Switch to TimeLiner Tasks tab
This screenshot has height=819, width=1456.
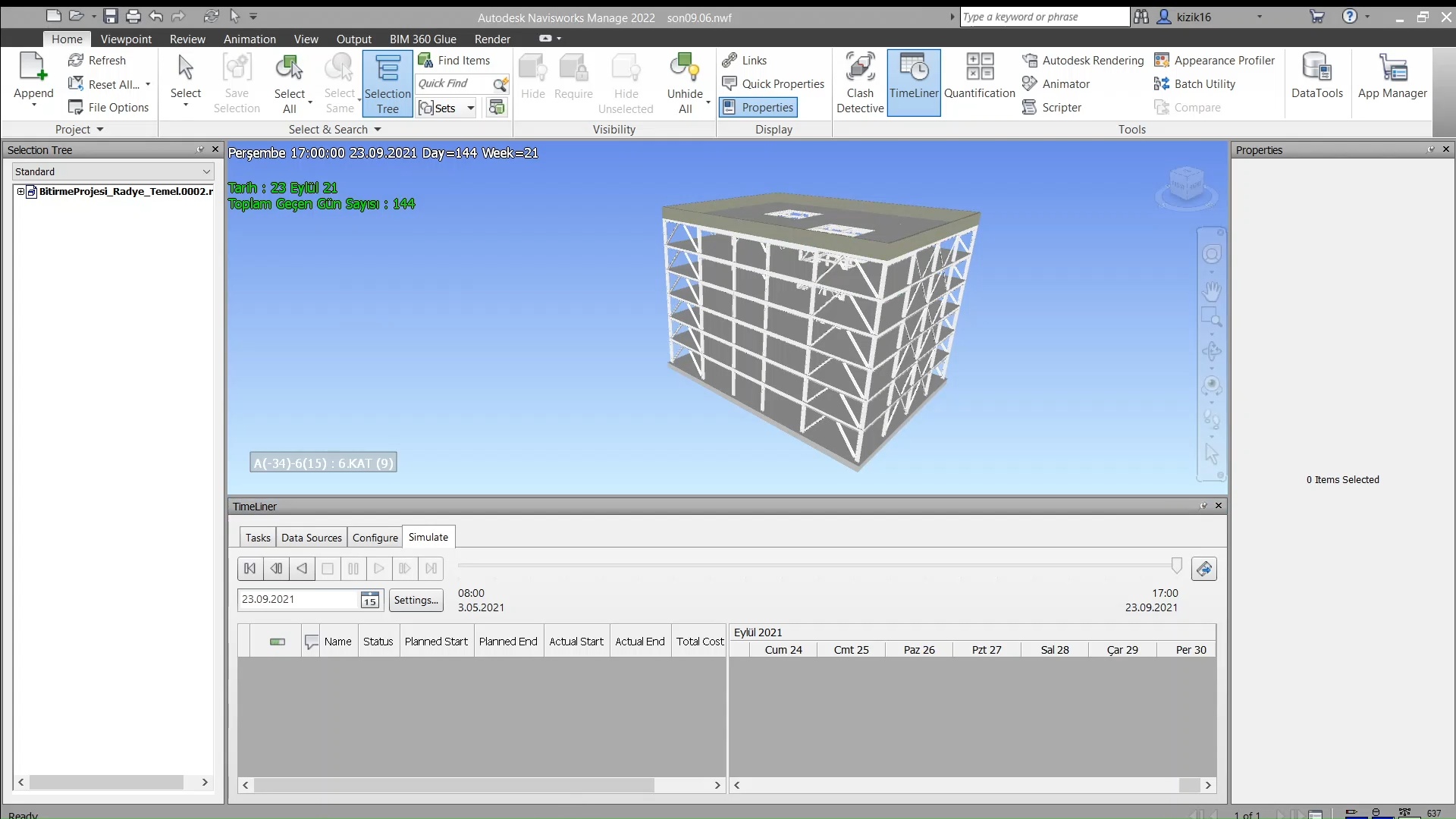[258, 538]
